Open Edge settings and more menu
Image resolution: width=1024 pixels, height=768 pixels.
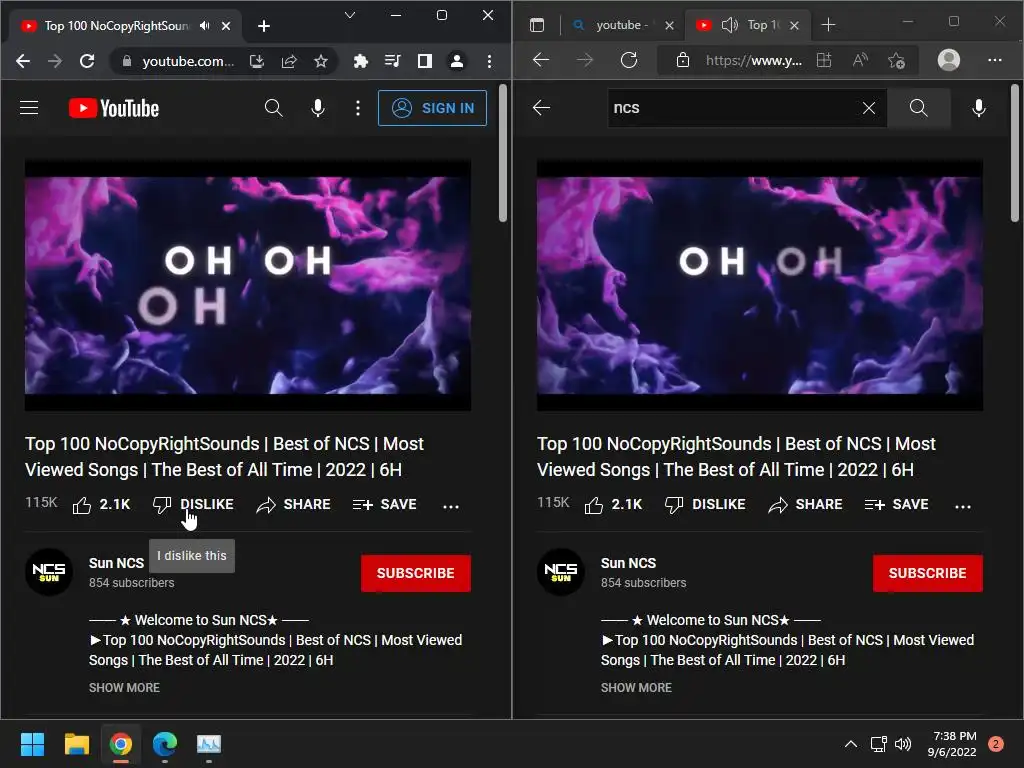[995, 60]
